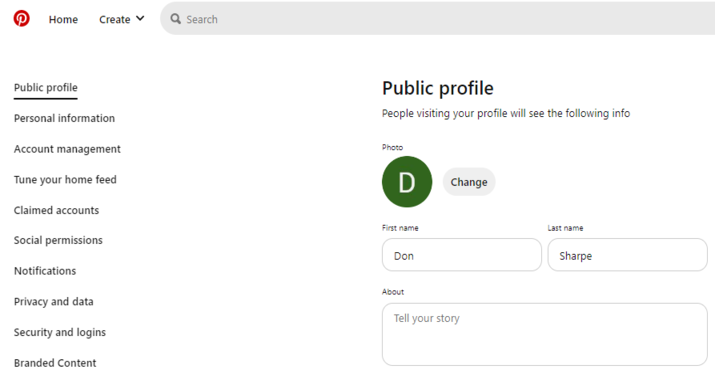Open Tune your home feed
Screen dimensions: 715x375
point(65,180)
